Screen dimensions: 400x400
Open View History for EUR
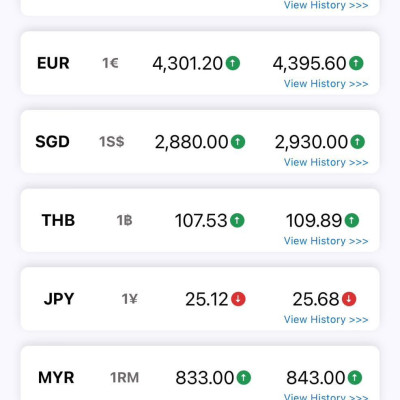pos(326,84)
